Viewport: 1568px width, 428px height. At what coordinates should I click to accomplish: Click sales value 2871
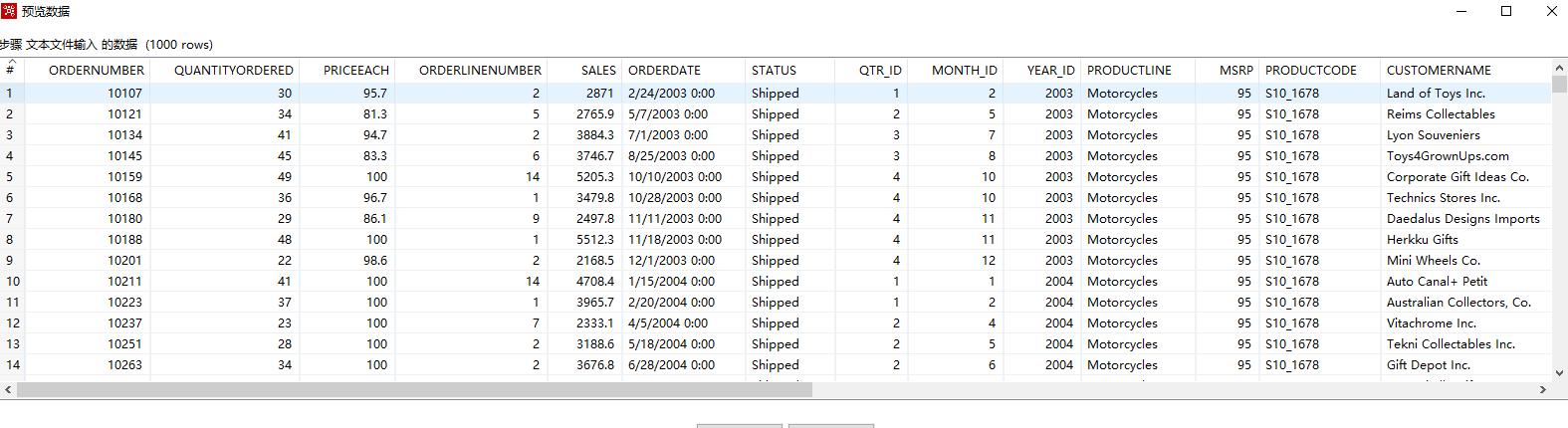tap(600, 94)
